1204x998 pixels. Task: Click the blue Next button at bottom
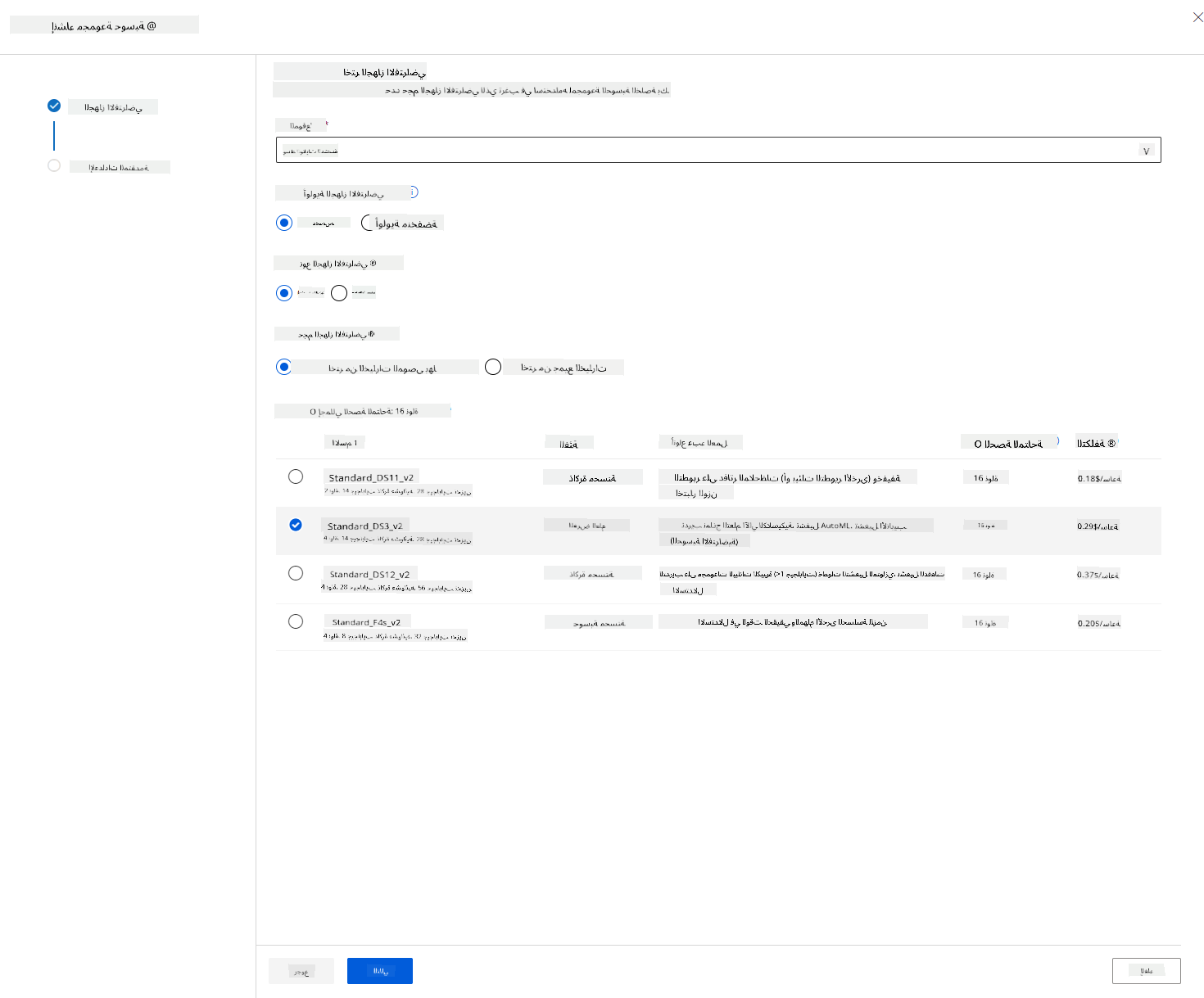[x=380, y=971]
